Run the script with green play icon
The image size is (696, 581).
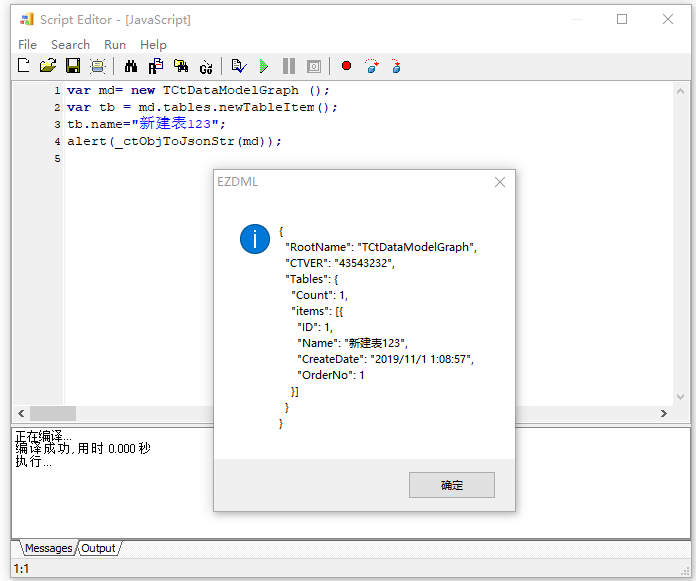264,66
